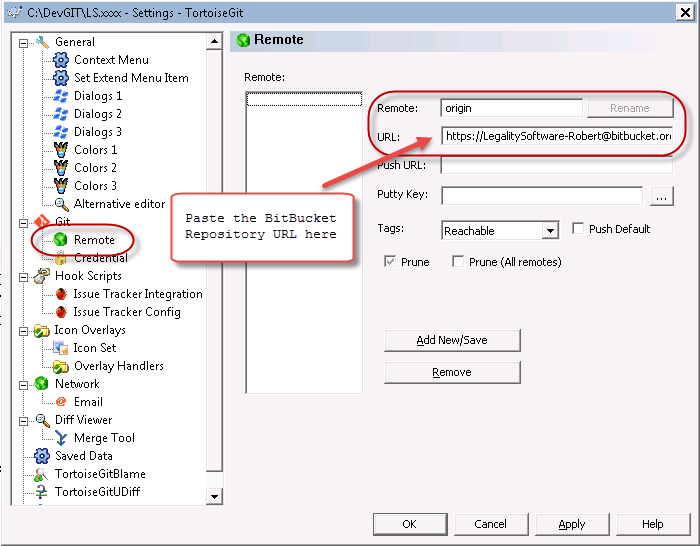The image size is (700, 546).
Task: Select Merge Tool settings page
Action: 104,438
